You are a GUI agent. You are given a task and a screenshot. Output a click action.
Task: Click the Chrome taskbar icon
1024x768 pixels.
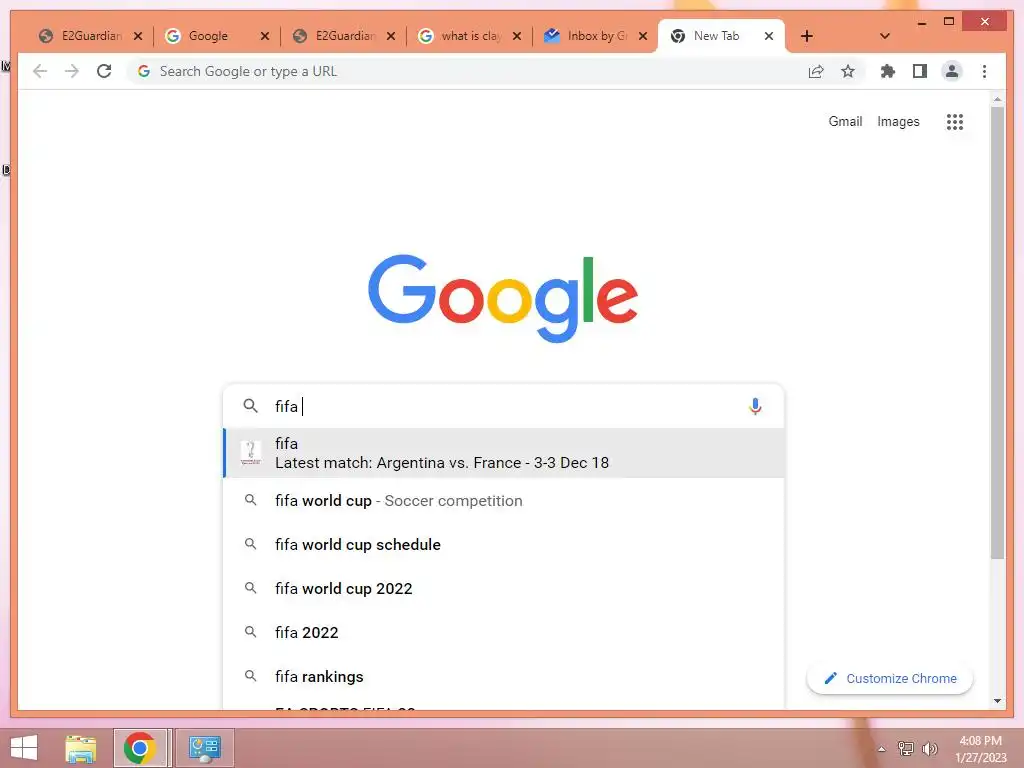[140, 748]
